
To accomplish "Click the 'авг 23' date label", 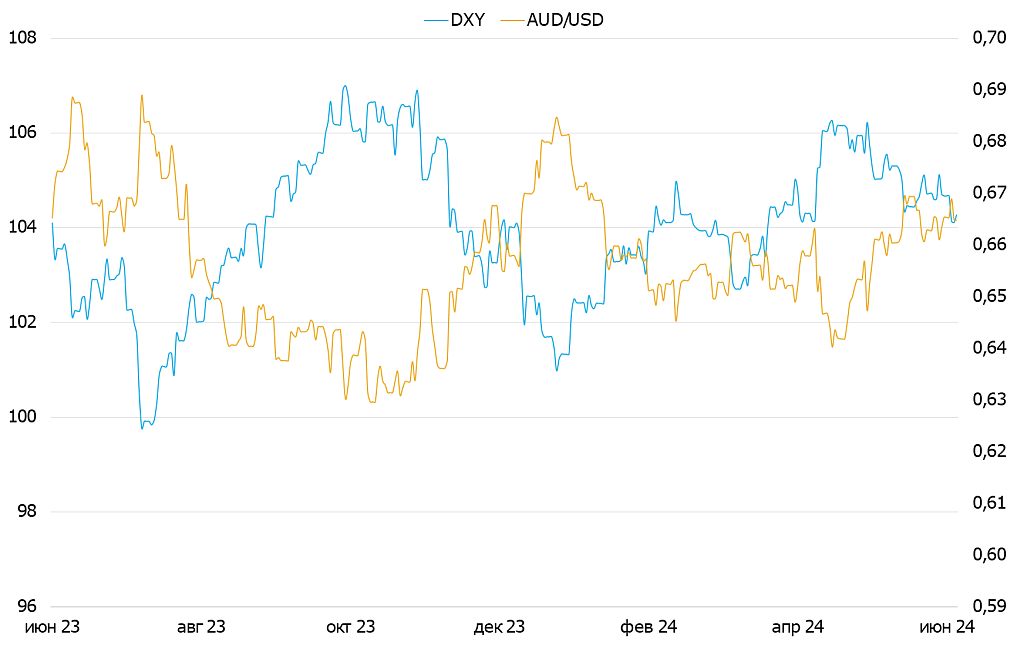I will (201, 627).
